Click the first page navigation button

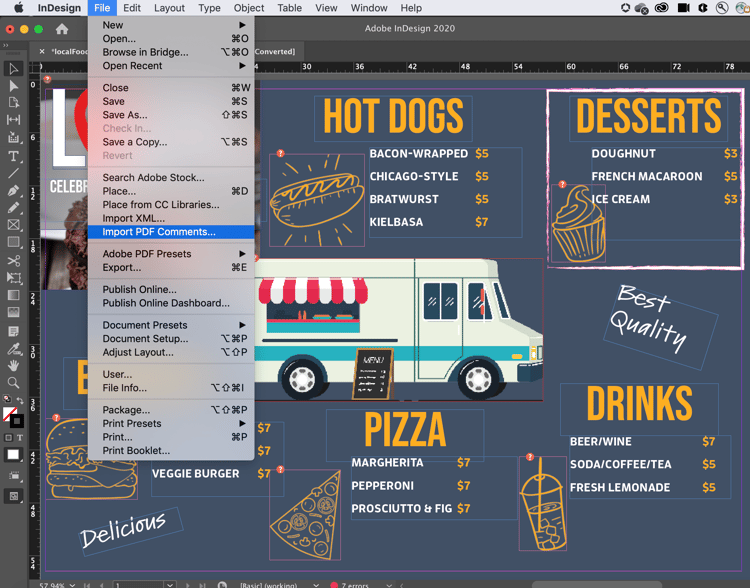87,585
